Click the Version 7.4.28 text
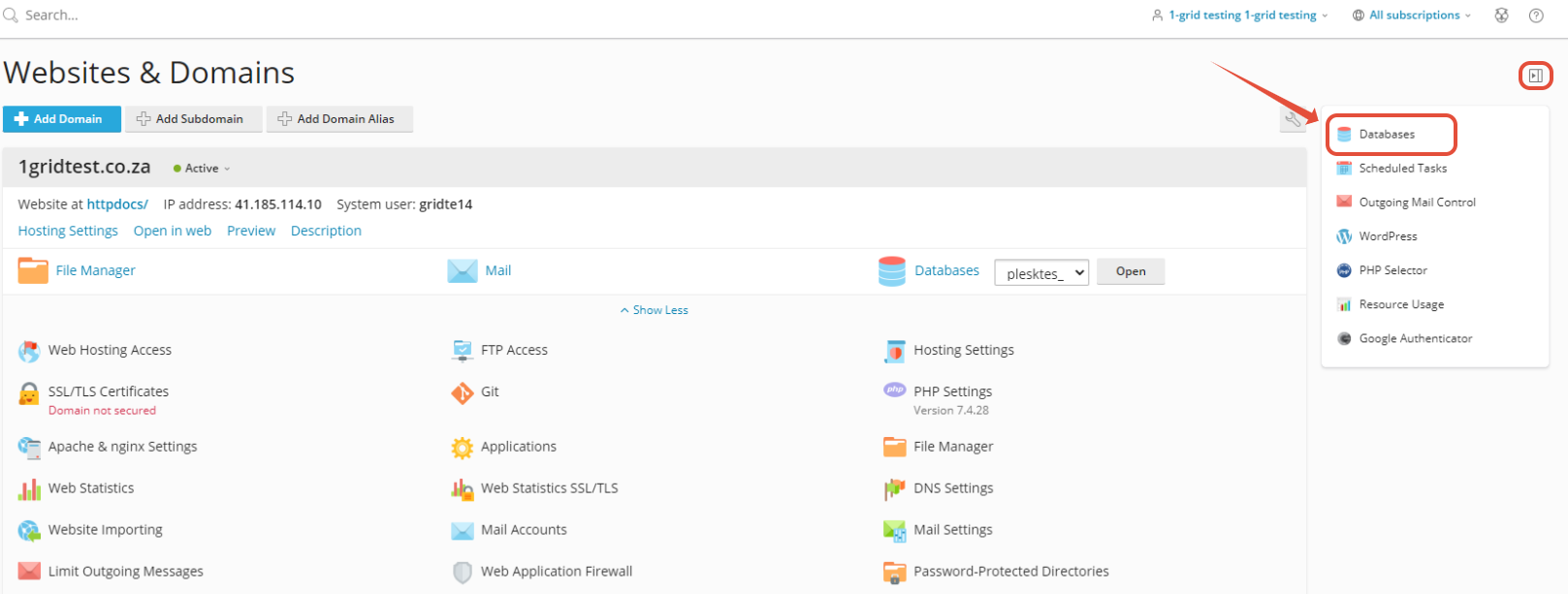1568x594 pixels. 951,411
